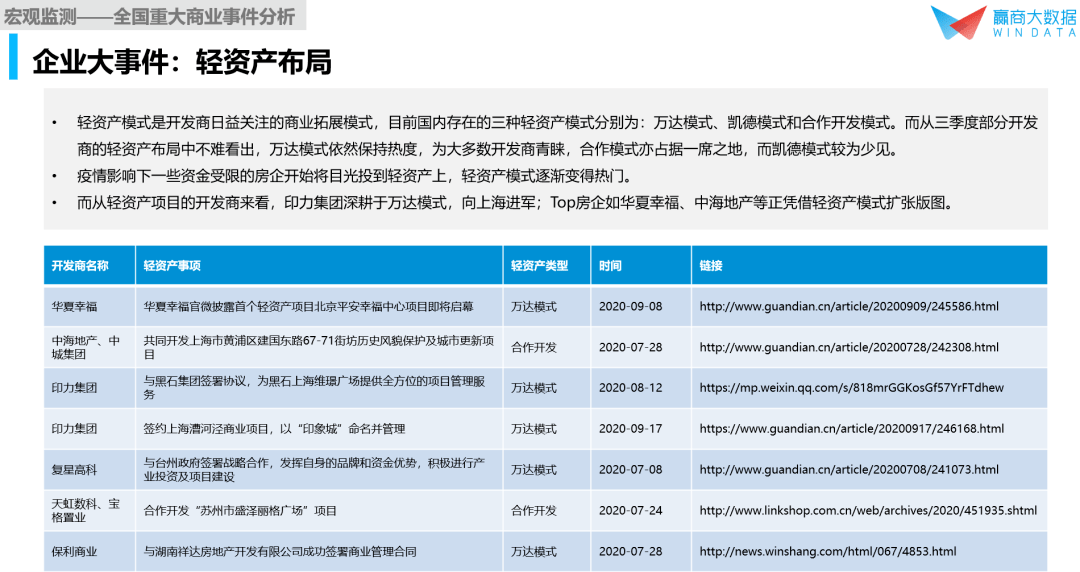Image resolution: width=1080 pixels, height=572 pixels.
Task: Open the guandian 241073 article link
Action: (849, 469)
